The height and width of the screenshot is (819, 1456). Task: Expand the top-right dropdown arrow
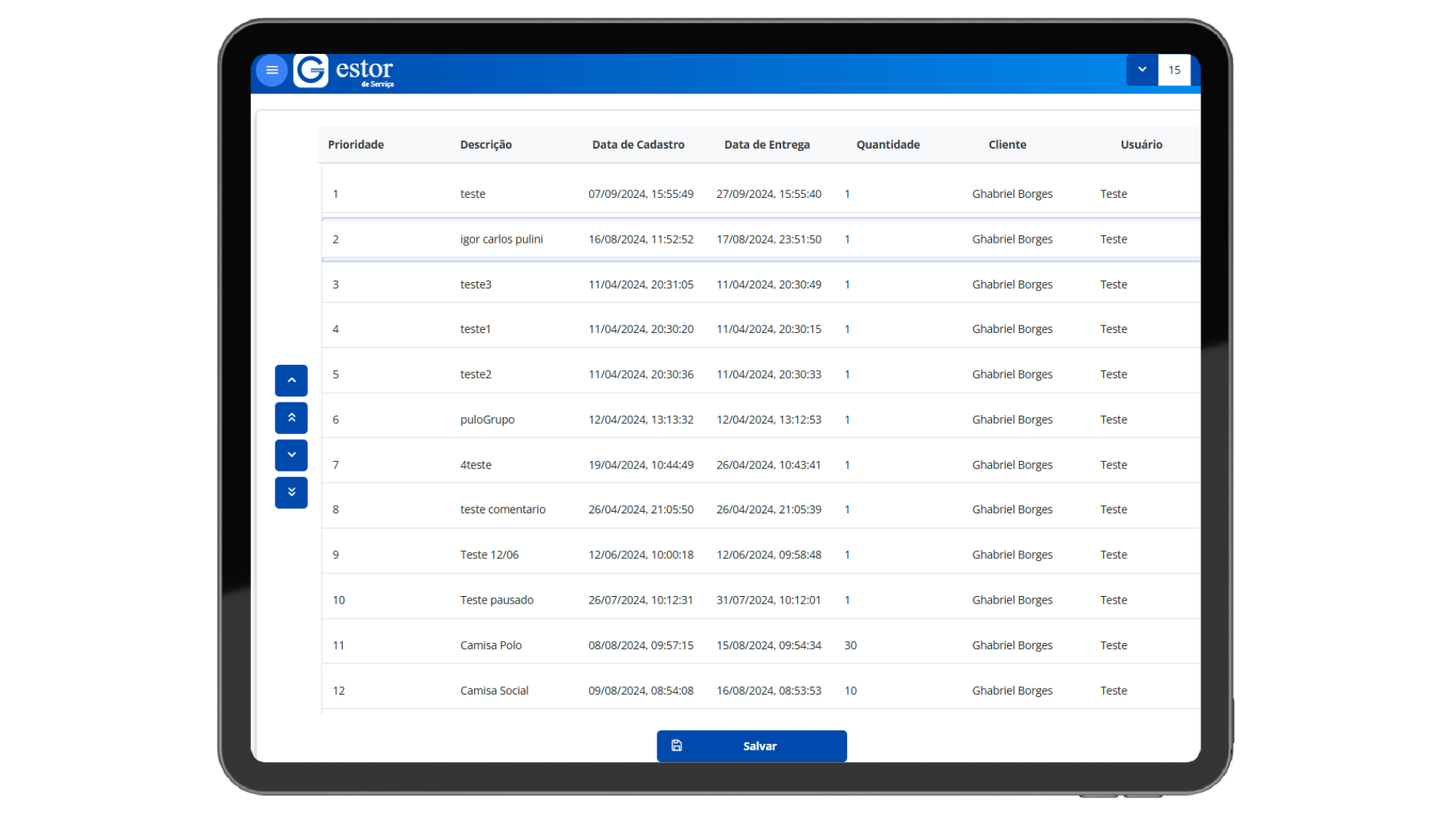coord(1141,70)
